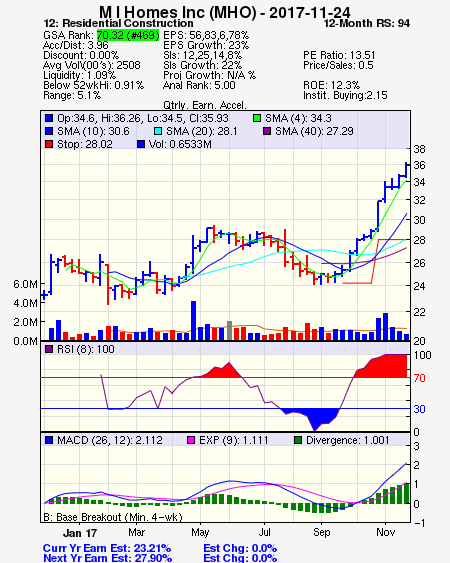This screenshot has width=450, height=563.
Task: Click the RSI (8): 100 label
Action: (x=85, y=349)
